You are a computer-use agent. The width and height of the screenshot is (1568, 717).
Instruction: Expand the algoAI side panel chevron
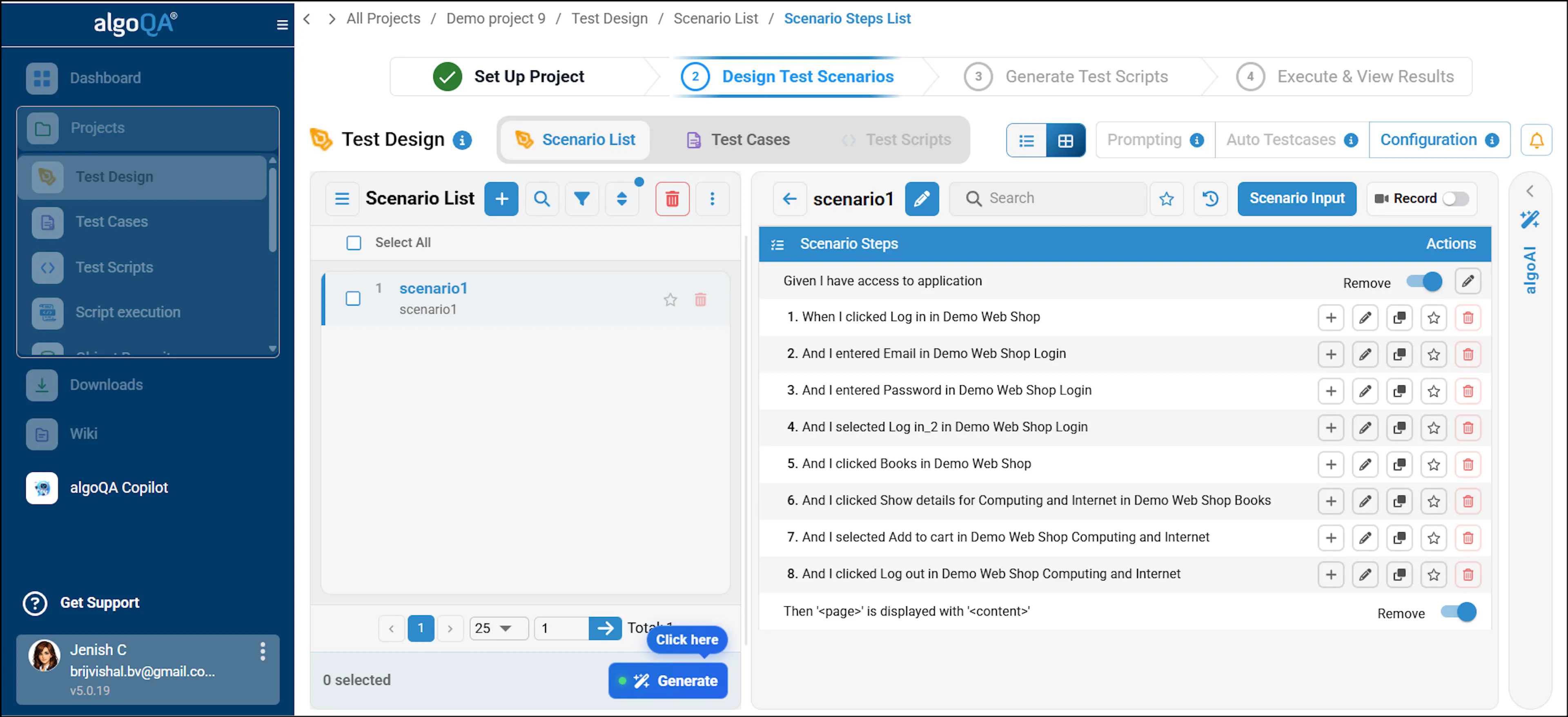(x=1530, y=191)
